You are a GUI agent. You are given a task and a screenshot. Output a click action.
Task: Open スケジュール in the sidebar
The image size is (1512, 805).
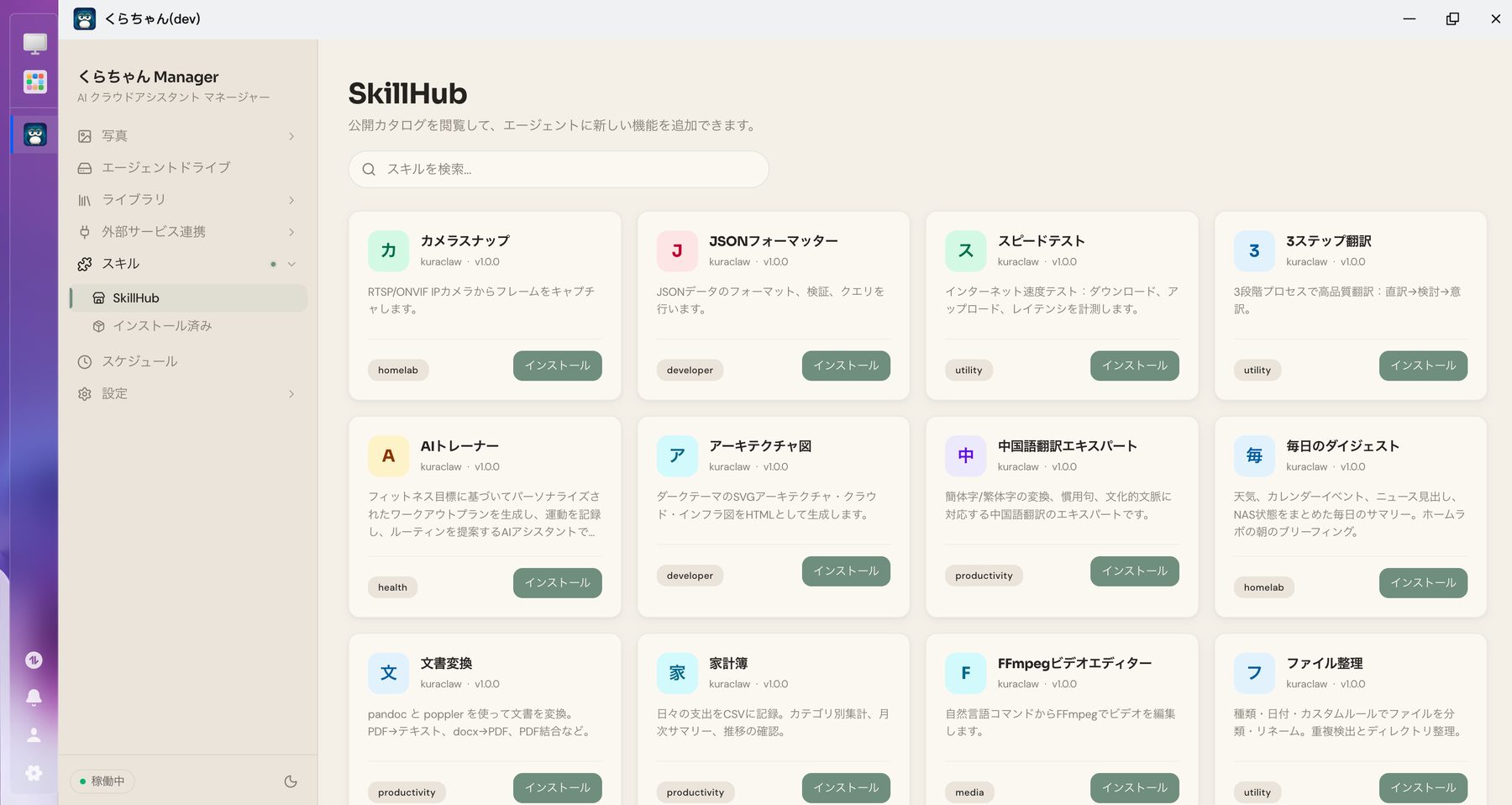point(188,362)
